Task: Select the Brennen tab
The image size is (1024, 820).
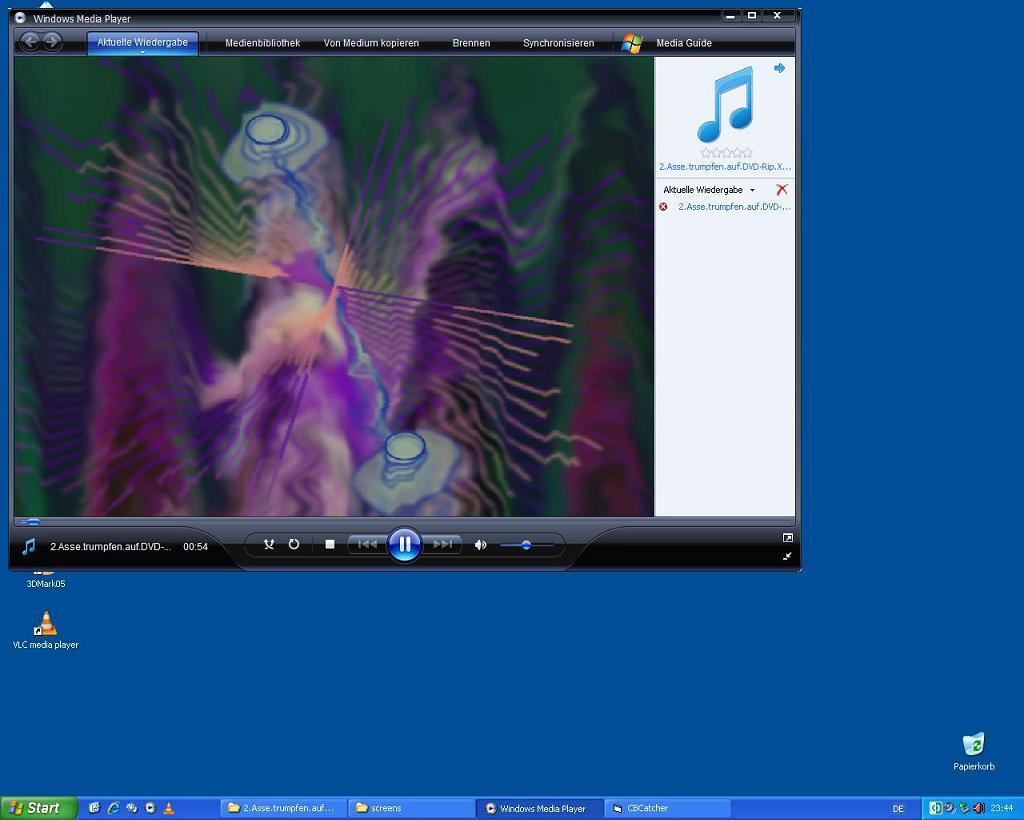Action: pyautogui.click(x=471, y=43)
